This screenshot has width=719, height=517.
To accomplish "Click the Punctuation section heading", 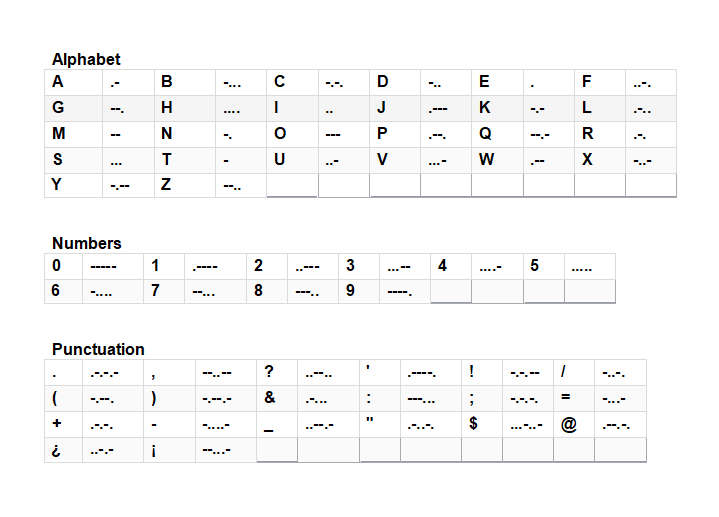I will [x=98, y=349].
